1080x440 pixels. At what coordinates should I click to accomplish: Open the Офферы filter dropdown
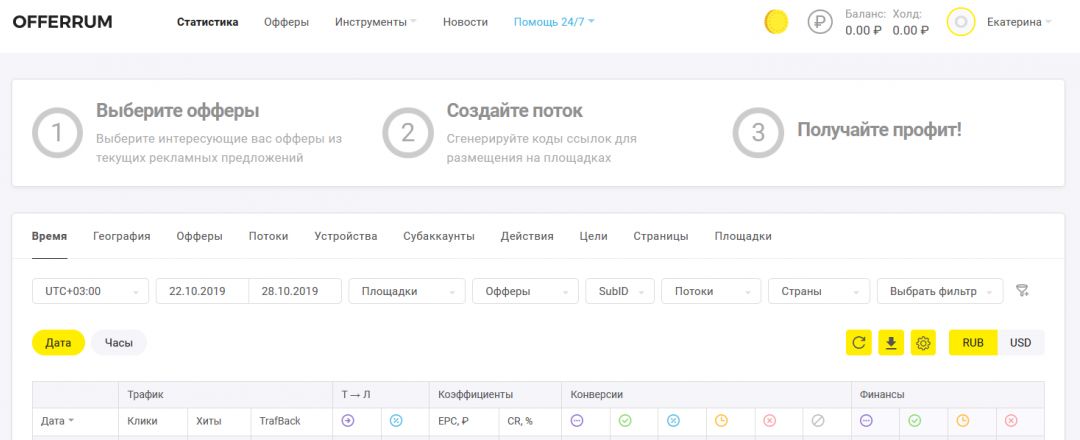point(526,291)
